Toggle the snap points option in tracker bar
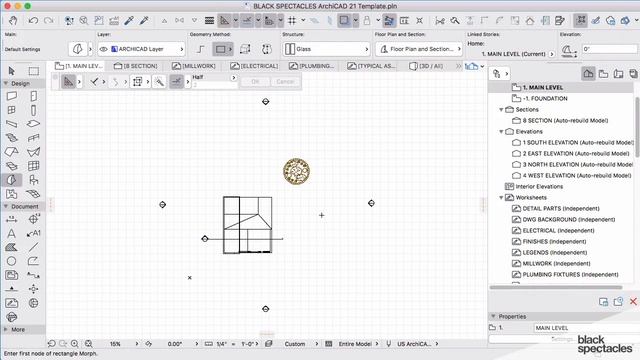Viewport: 640px width, 360px height. coord(176,82)
